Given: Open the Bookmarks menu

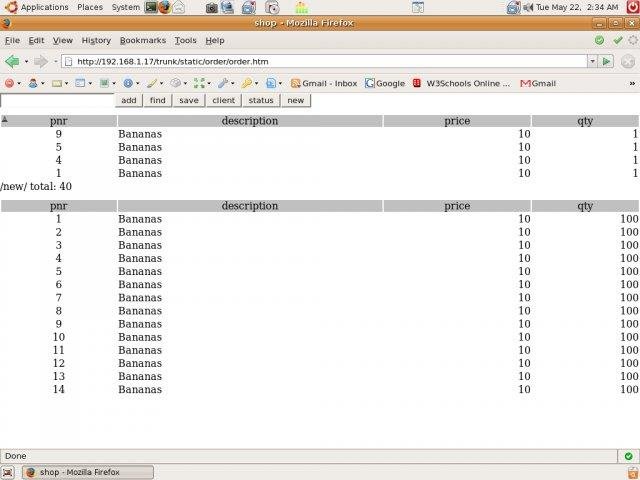Looking at the screenshot, I should click(x=143, y=40).
